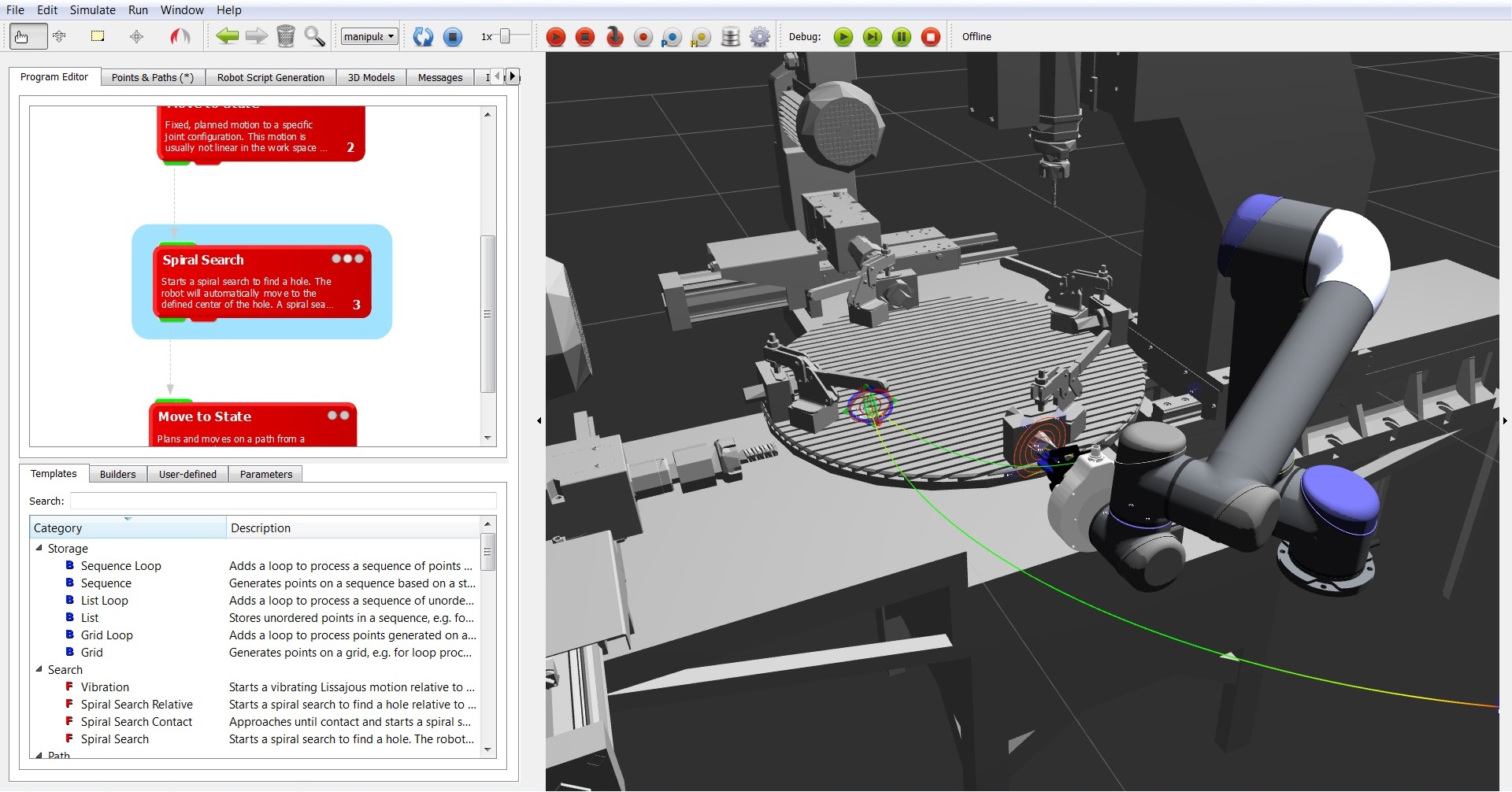Click the gray forward arrow
Viewport: 1512px width, 792px height.
[257, 35]
